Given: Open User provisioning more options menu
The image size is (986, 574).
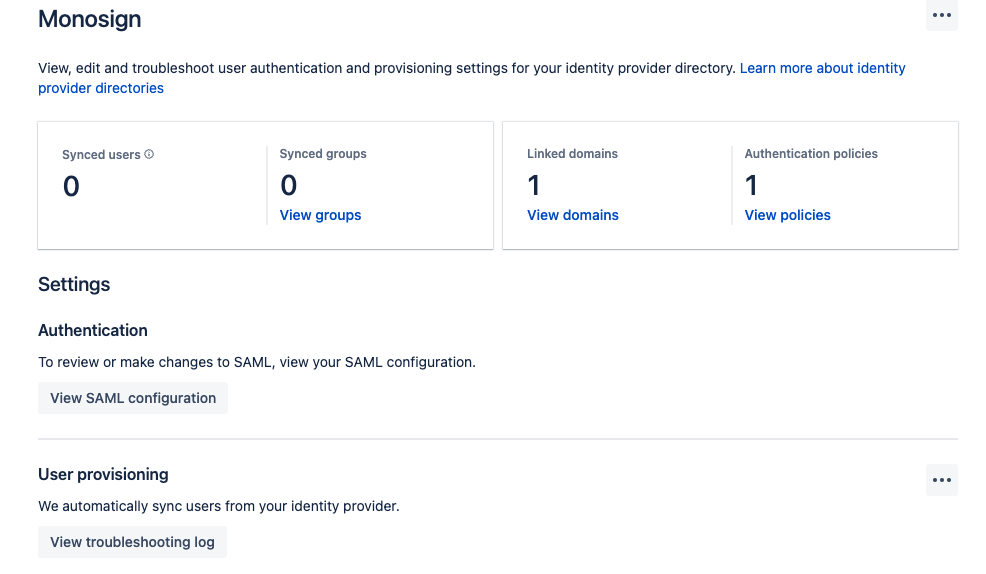Looking at the screenshot, I should 941,480.
